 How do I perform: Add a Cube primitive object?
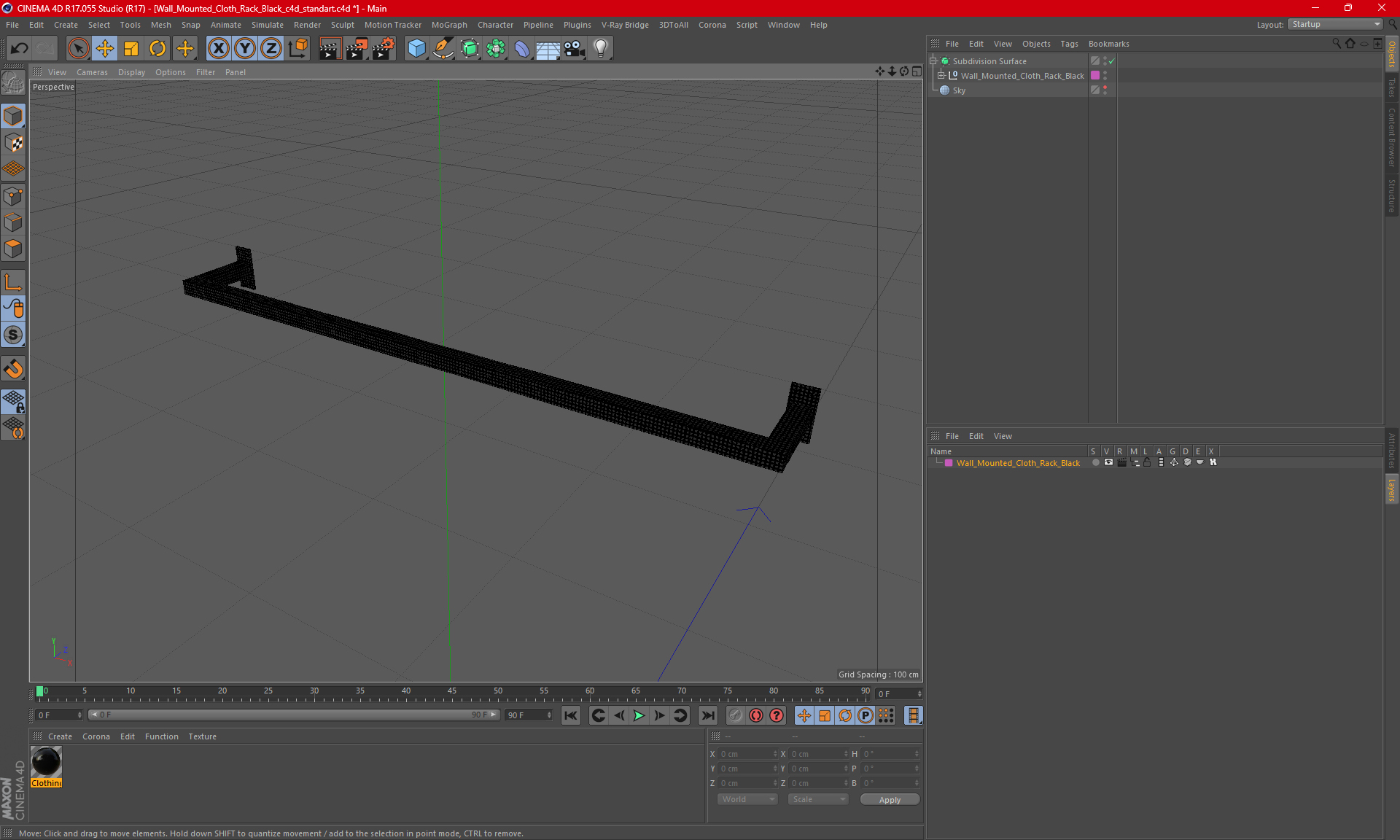pyautogui.click(x=416, y=48)
